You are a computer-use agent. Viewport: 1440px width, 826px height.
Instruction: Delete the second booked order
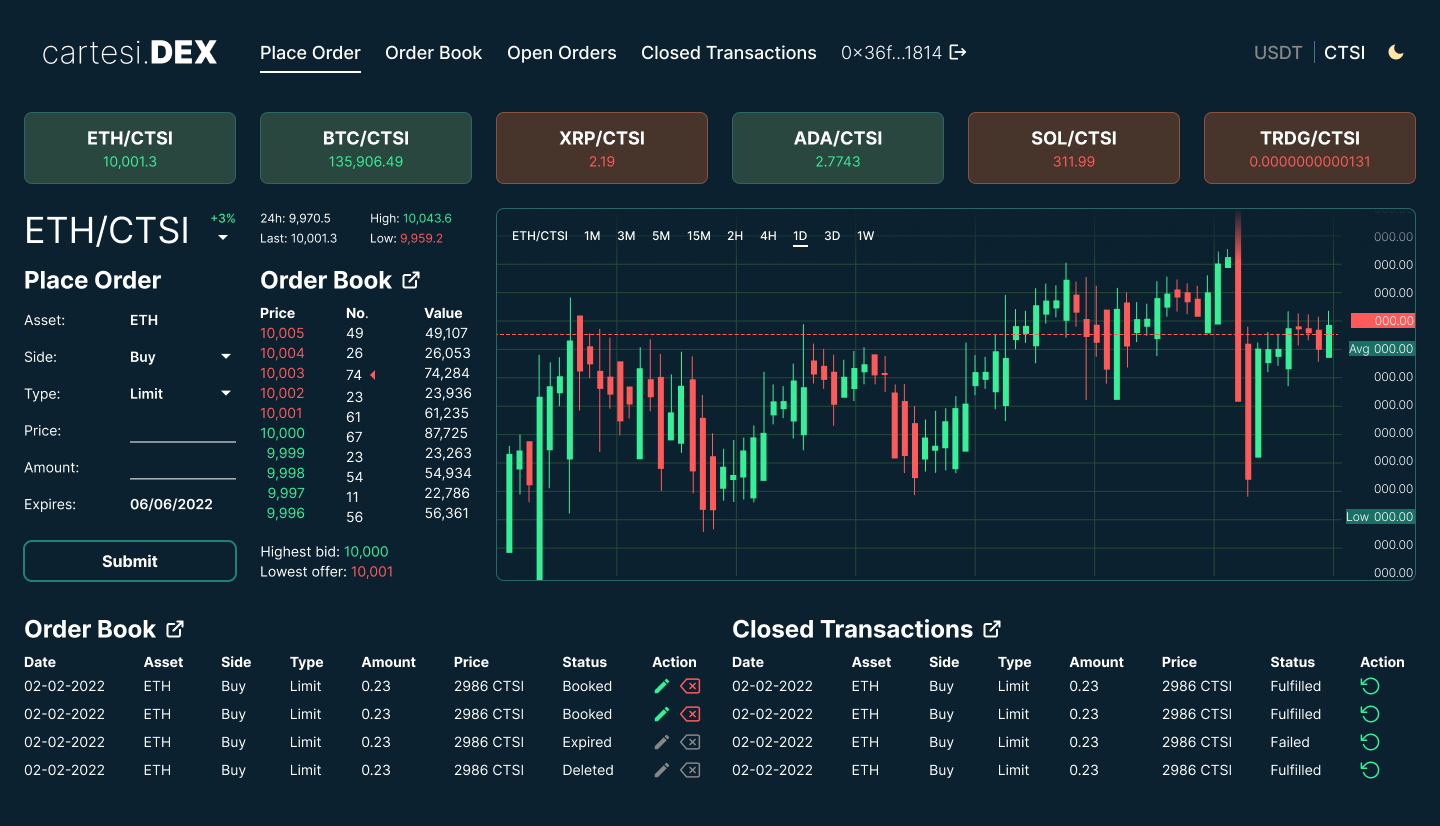click(690, 714)
